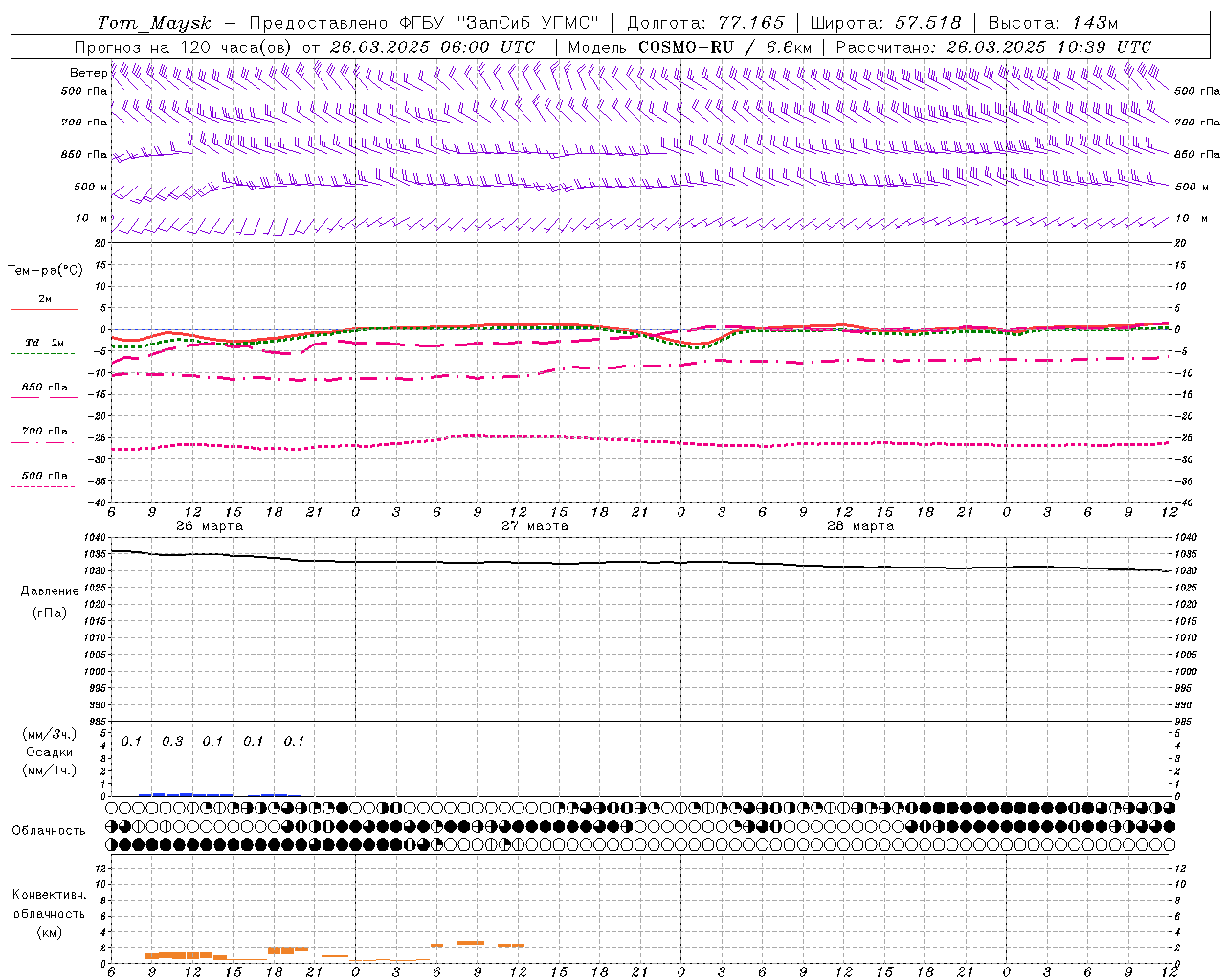The image size is (1225, 980).
Task: Click the 'Конвективн.' convective cloud label
Action: [x=50, y=895]
